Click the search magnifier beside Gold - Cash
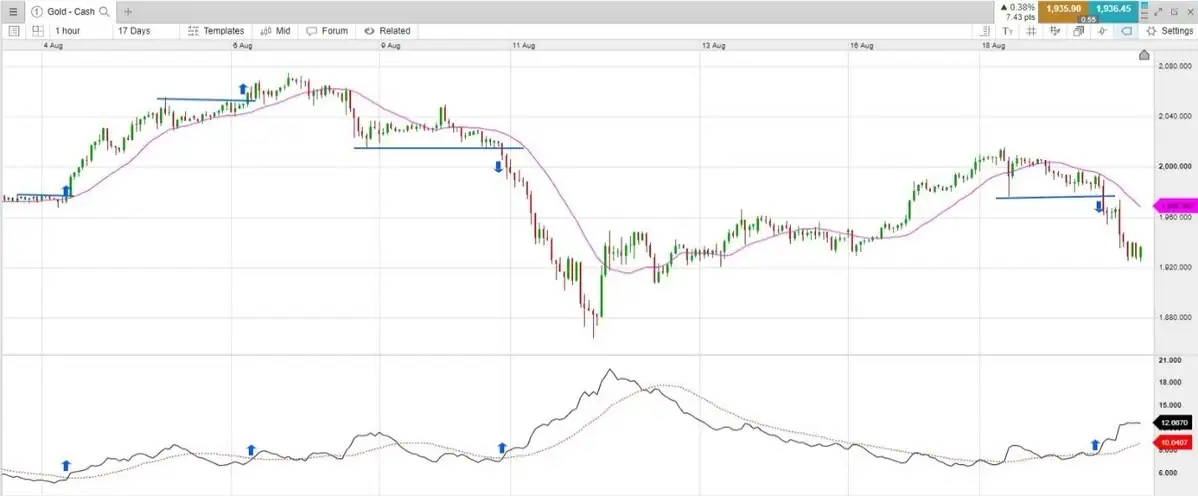 [x=102, y=12]
